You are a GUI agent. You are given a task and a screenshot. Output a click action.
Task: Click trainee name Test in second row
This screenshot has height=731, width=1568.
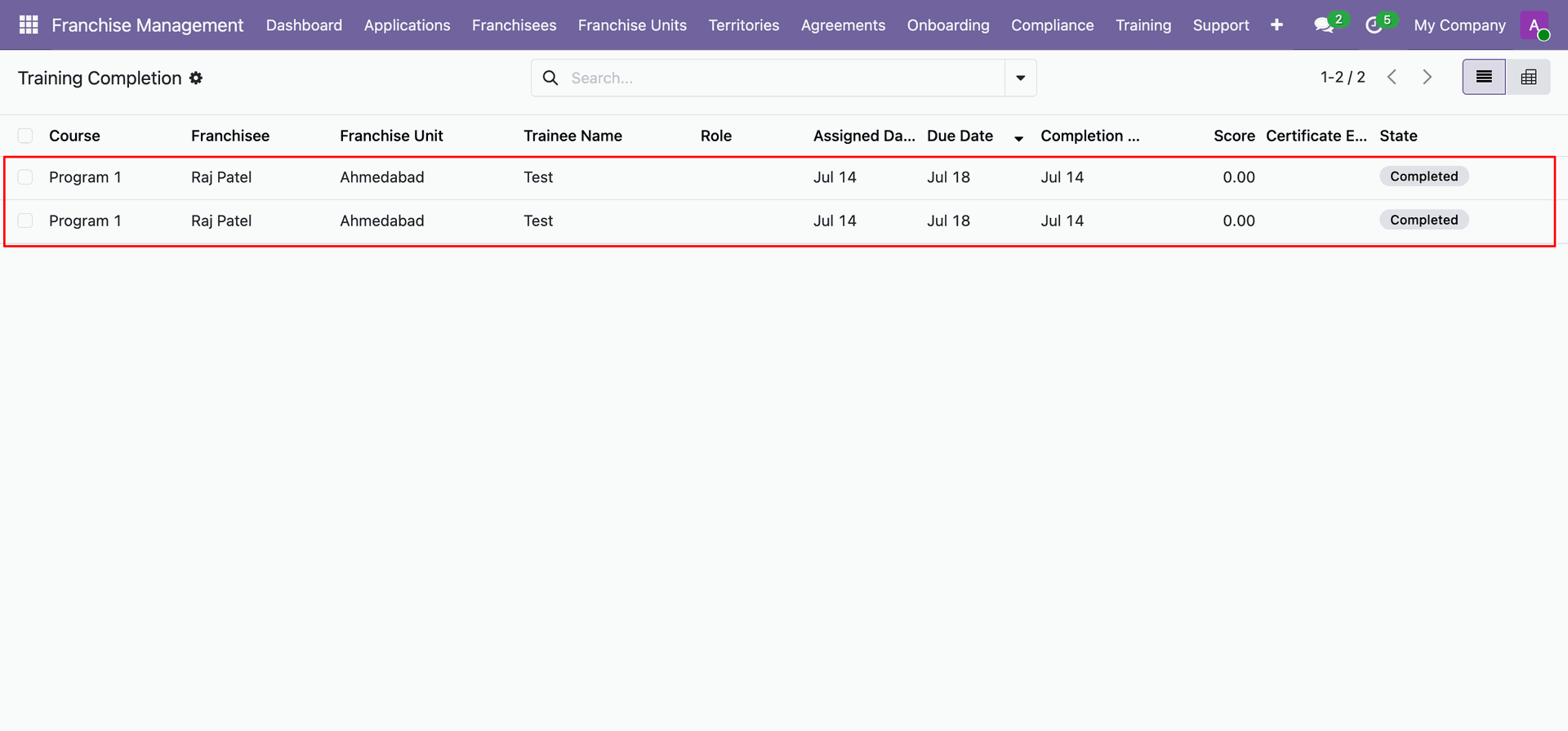538,221
